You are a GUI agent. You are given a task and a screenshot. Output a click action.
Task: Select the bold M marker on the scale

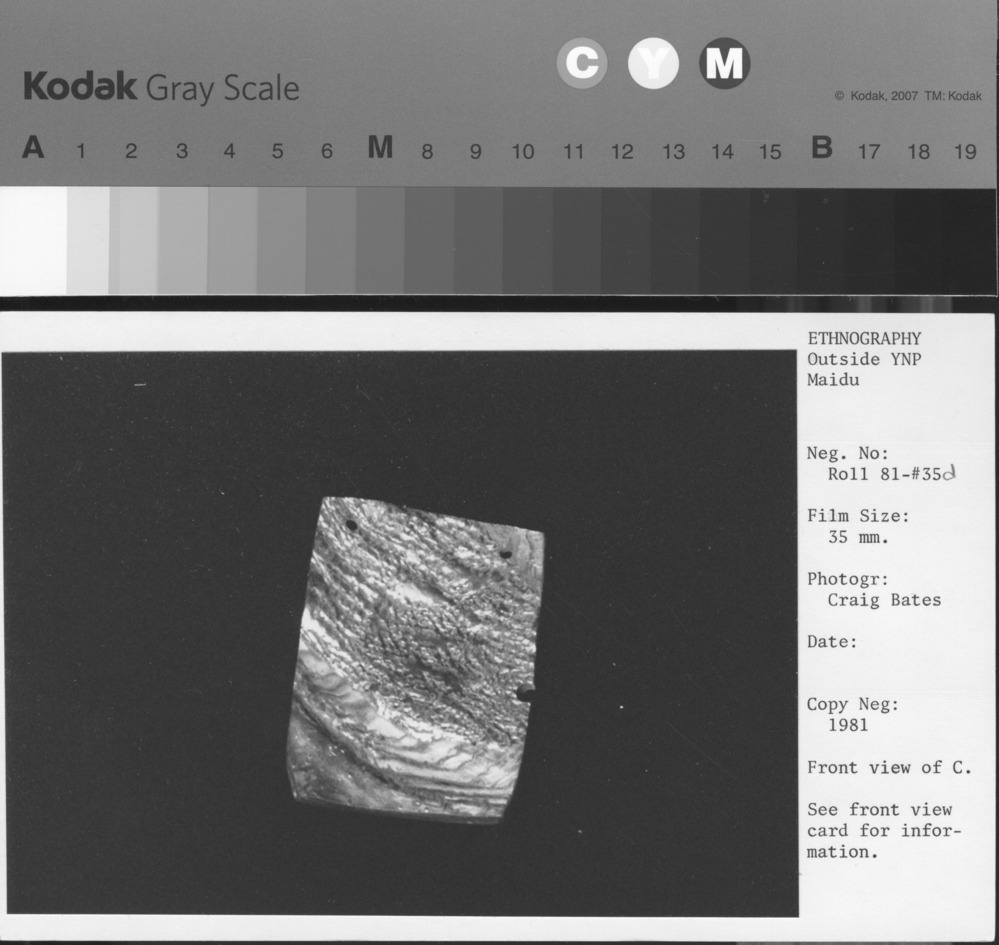pos(380,149)
